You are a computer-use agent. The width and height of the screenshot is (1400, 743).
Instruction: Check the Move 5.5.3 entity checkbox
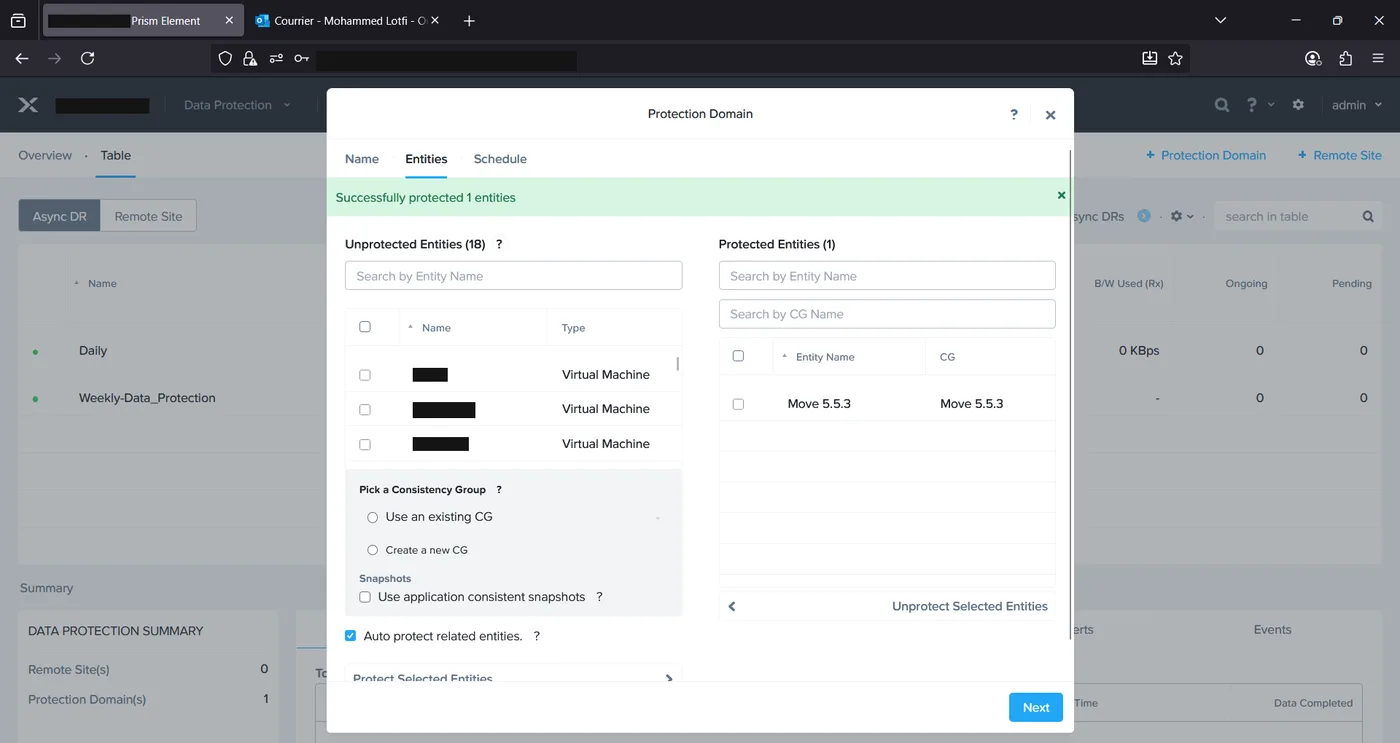[738, 404]
